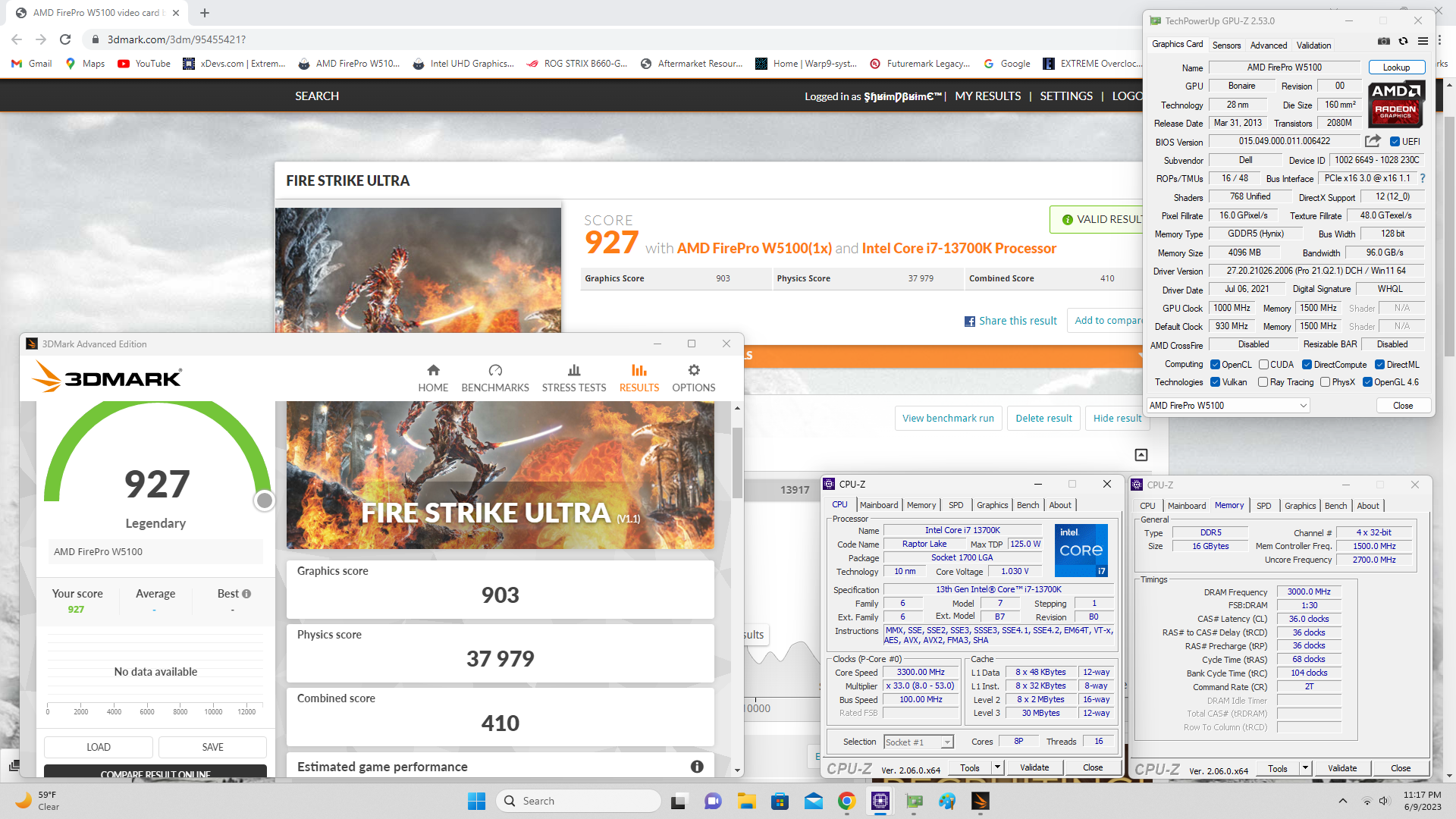Click the GPU-Z BIOS export share icon

[1373, 141]
